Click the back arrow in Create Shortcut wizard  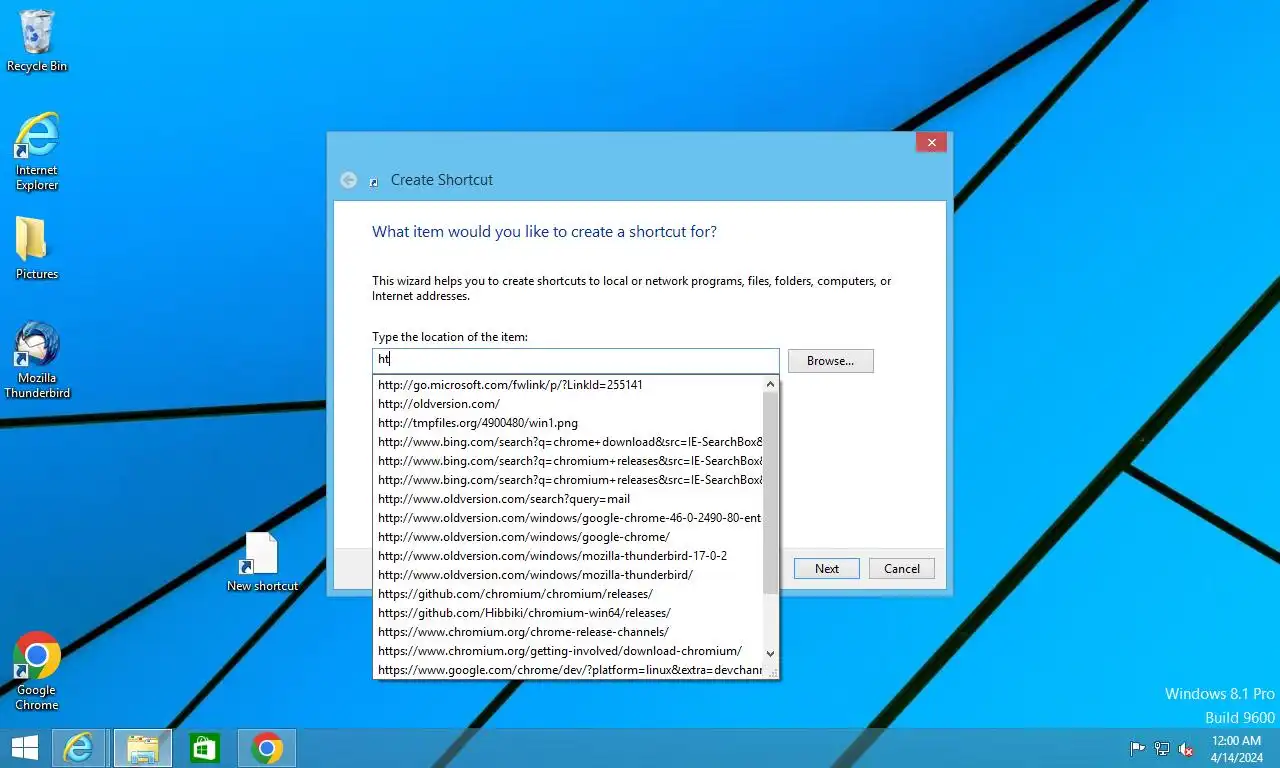348,180
